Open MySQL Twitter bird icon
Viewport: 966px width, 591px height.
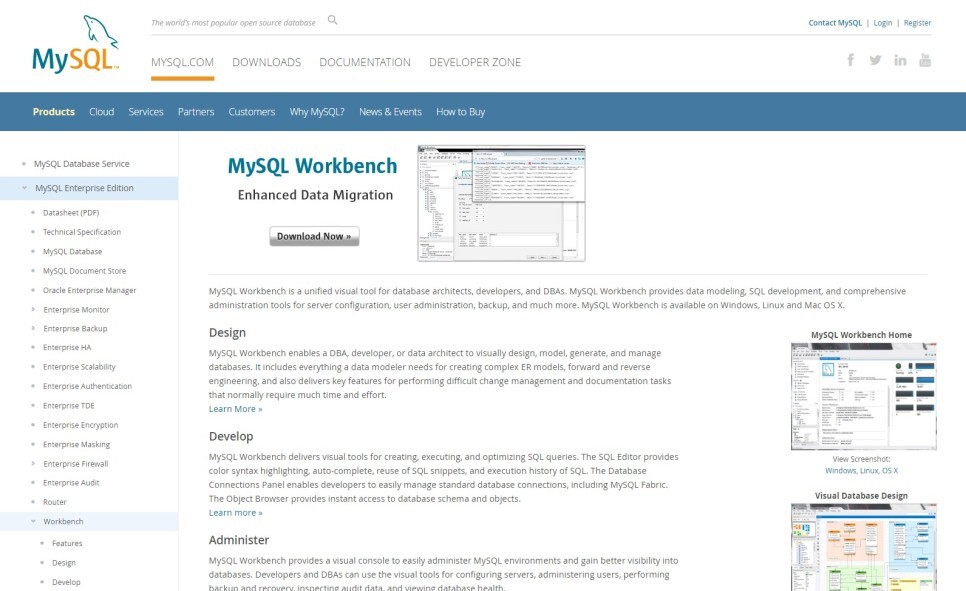click(875, 60)
